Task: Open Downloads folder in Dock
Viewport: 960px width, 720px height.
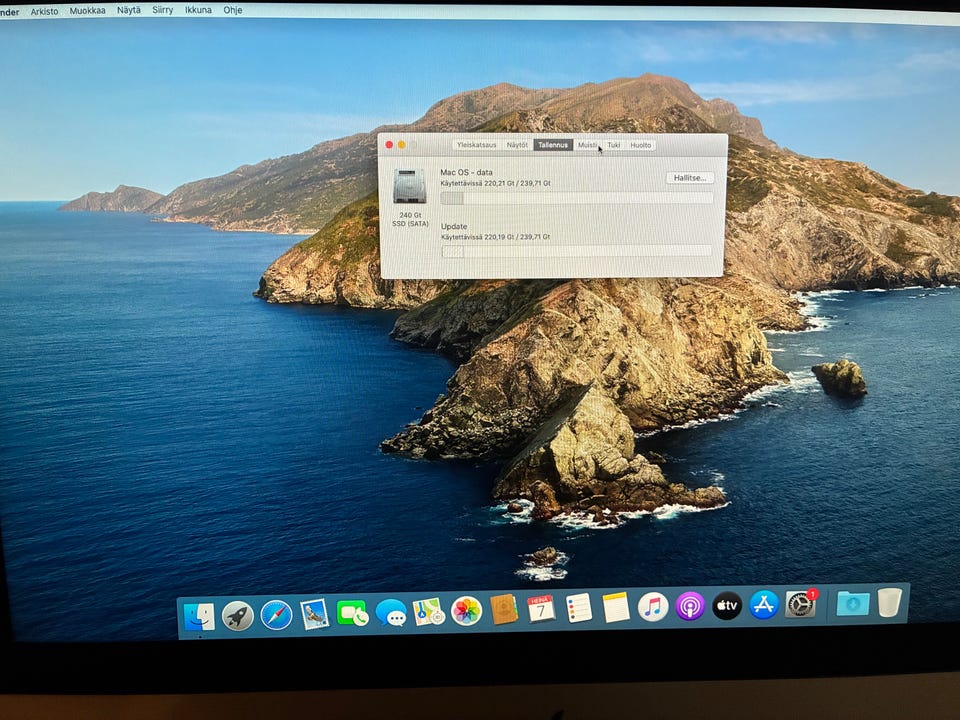Action: click(x=853, y=603)
